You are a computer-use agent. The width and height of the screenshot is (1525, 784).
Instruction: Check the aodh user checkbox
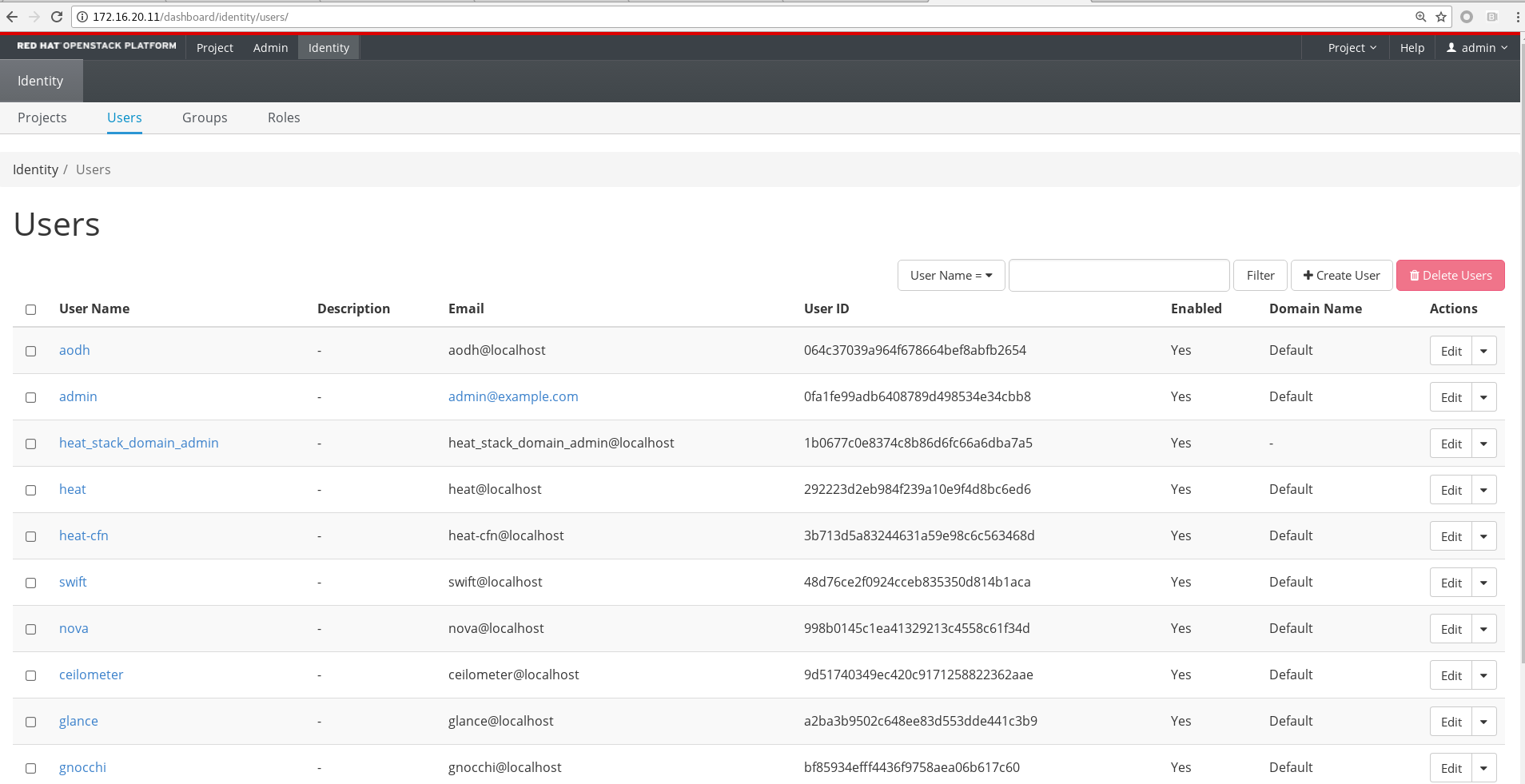[x=30, y=351]
